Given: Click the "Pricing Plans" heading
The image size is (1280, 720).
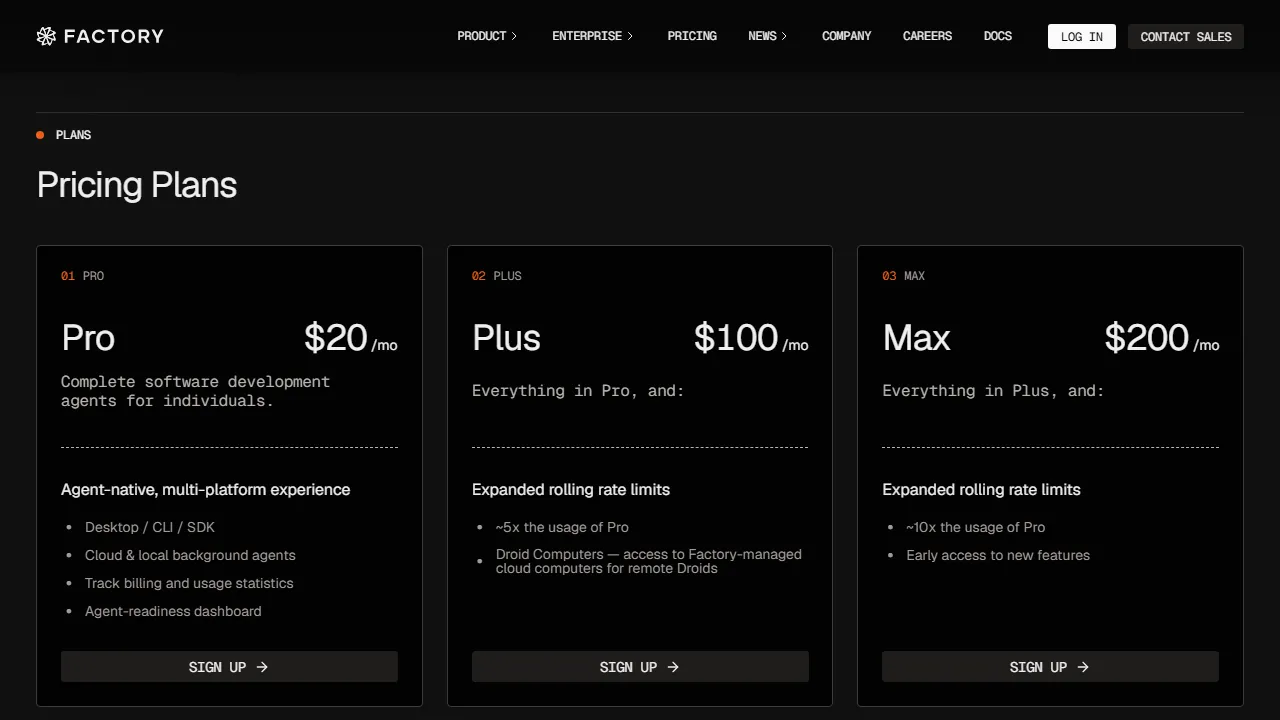Looking at the screenshot, I should pyautogui.click(x=137, y=185).
